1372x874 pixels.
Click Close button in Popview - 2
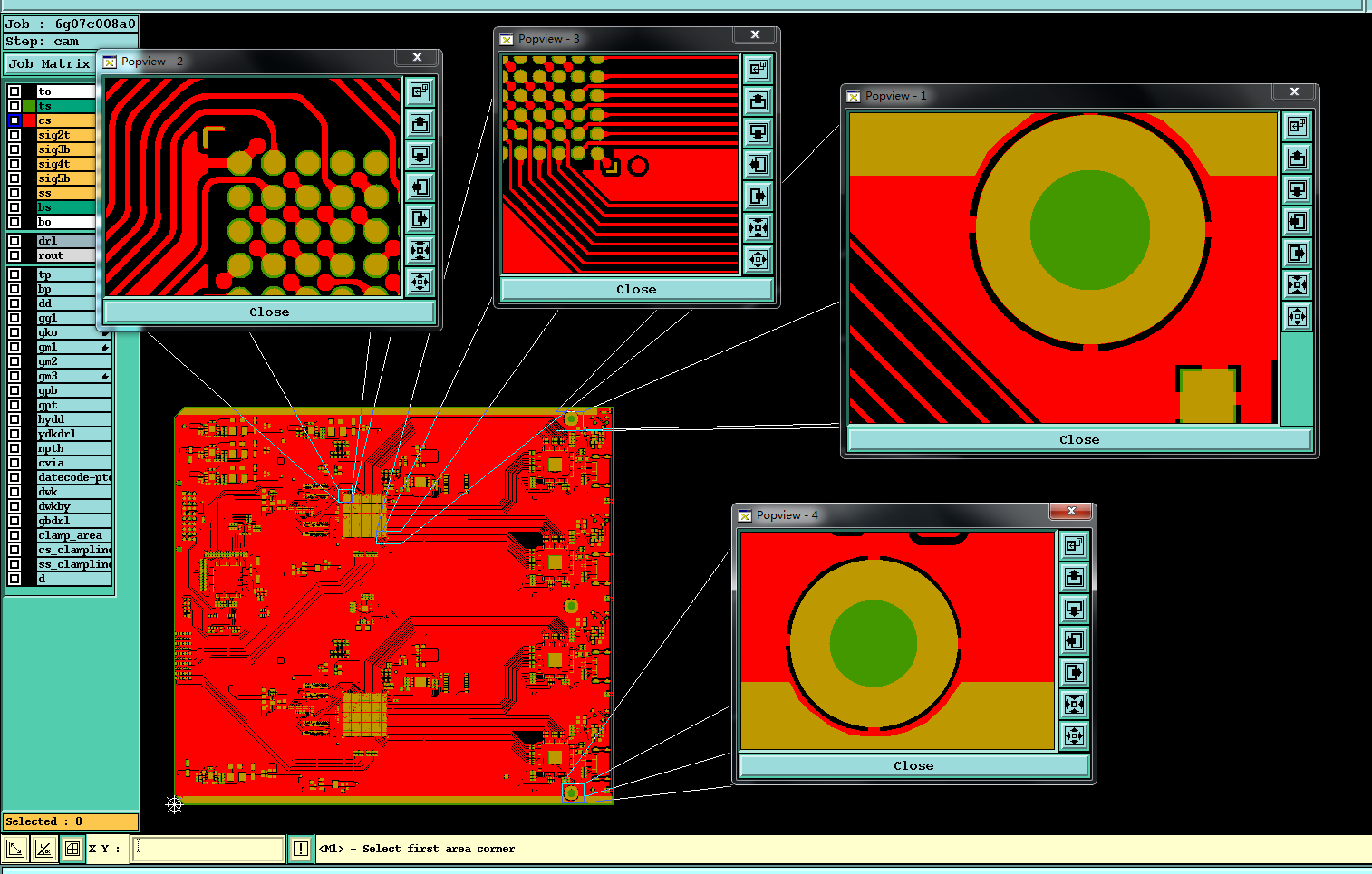tap(269, 312)
